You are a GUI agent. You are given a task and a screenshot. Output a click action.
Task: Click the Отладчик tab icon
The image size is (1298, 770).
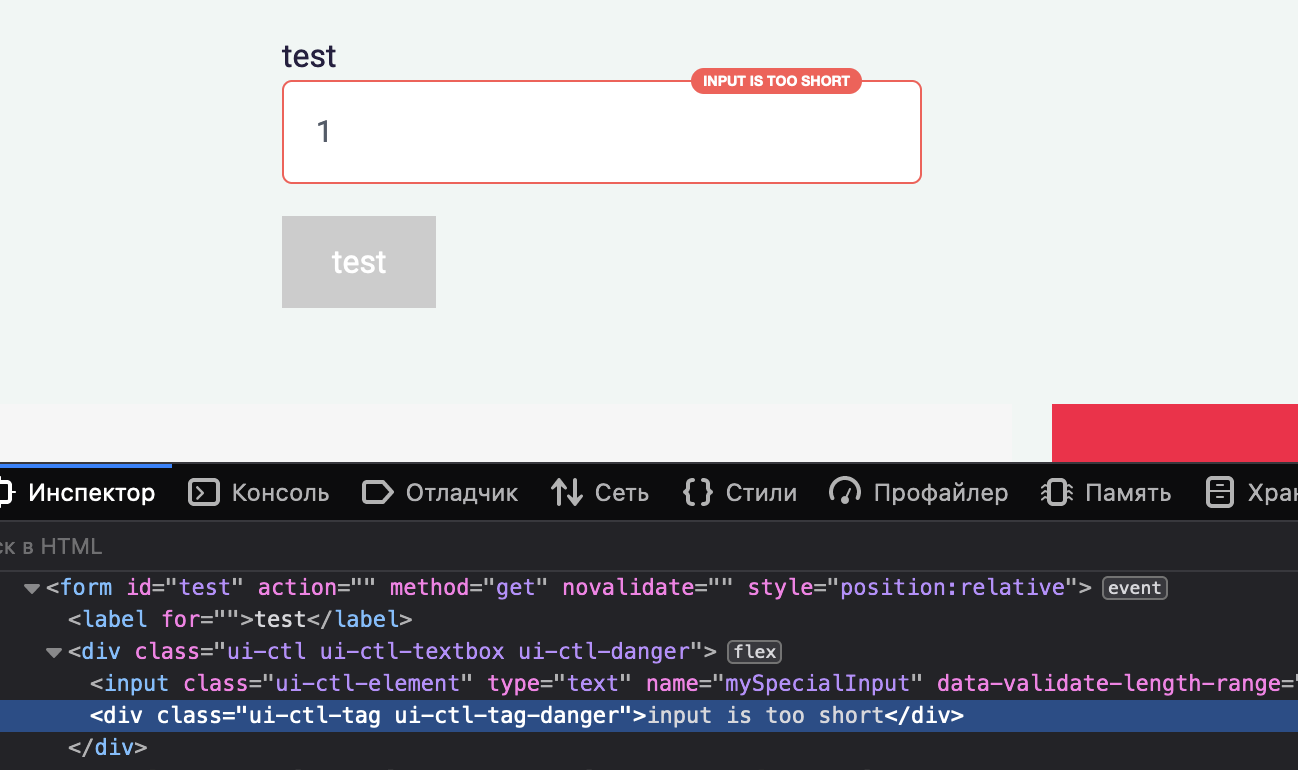pyautogui.click(x=377, y=492)
